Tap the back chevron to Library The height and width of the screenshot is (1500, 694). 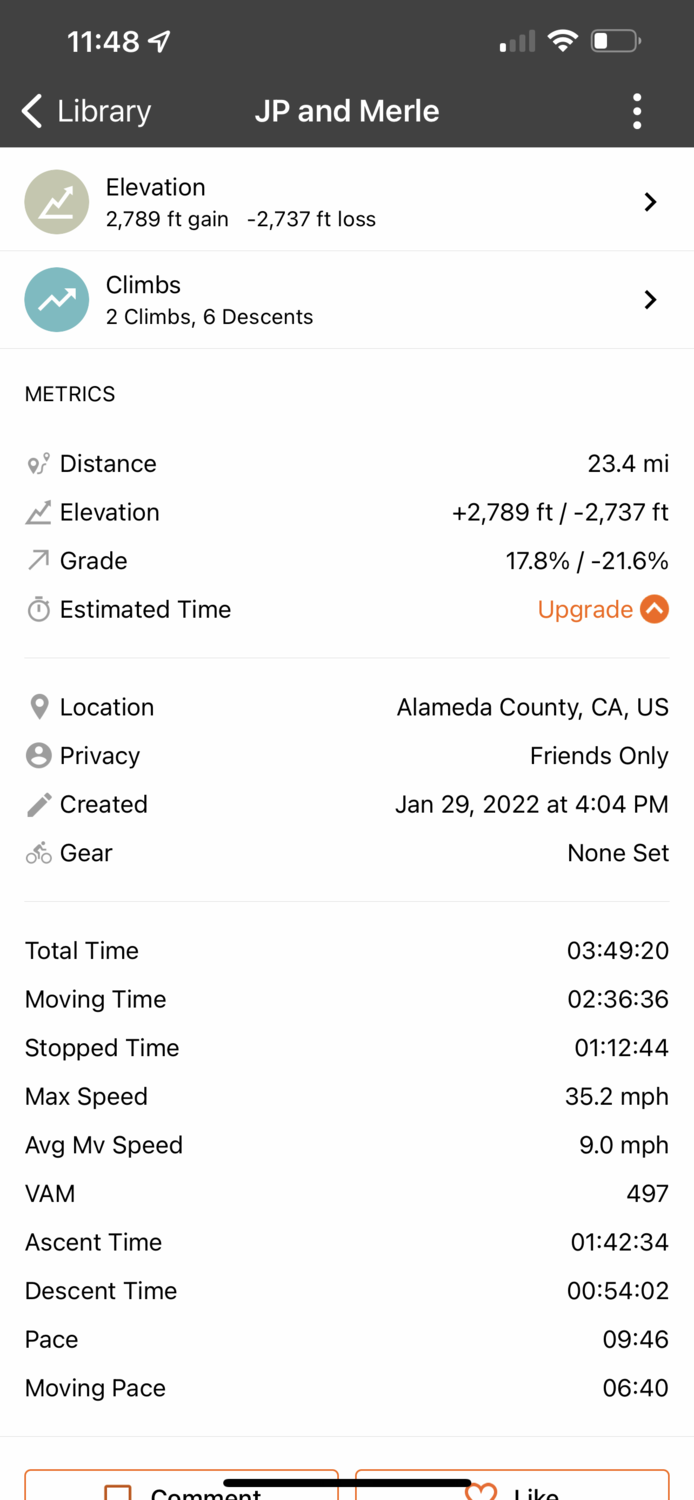(x=32, y=111)
